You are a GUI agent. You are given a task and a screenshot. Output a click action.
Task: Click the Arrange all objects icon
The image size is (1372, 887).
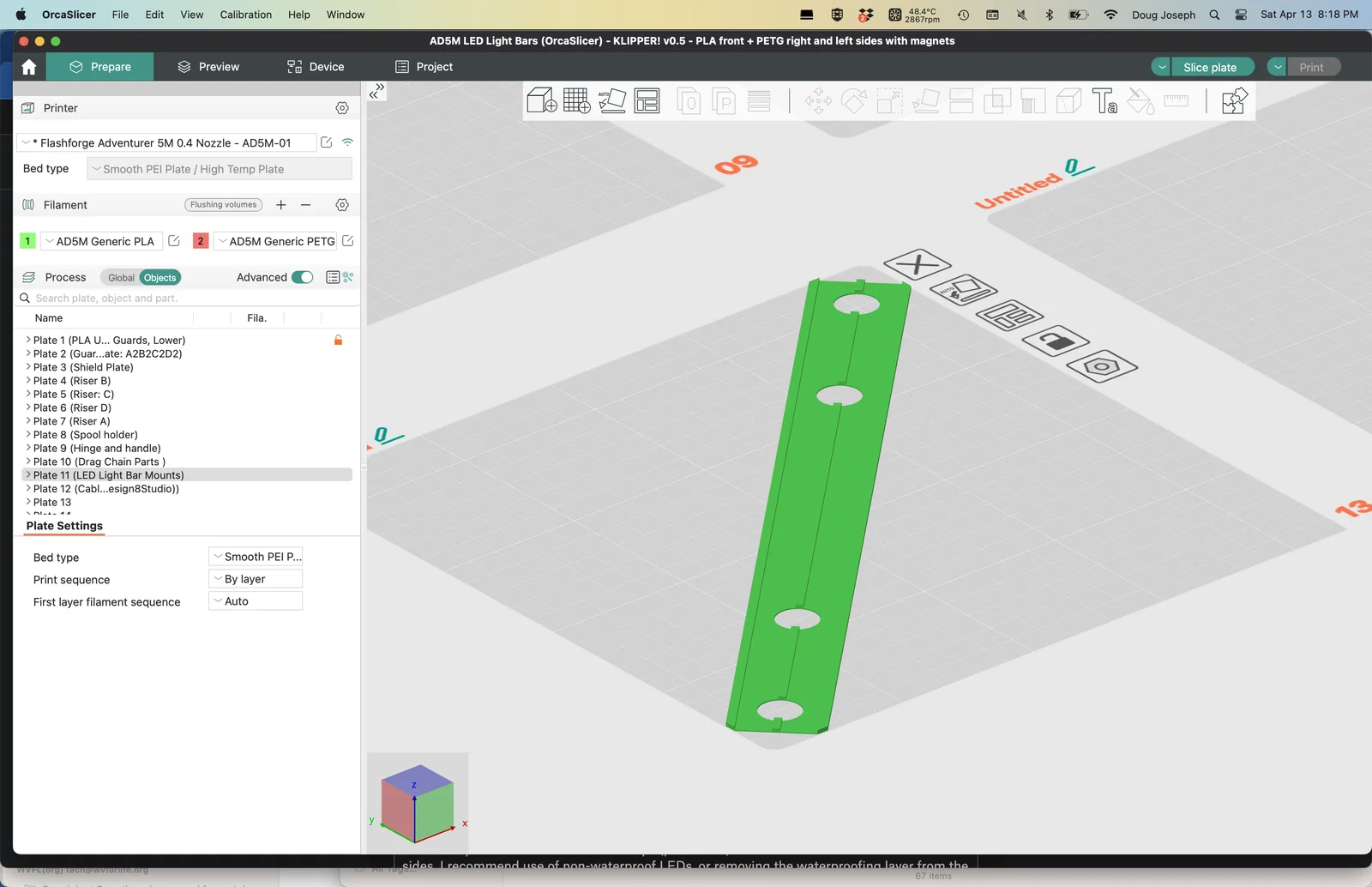click(647, 101)
